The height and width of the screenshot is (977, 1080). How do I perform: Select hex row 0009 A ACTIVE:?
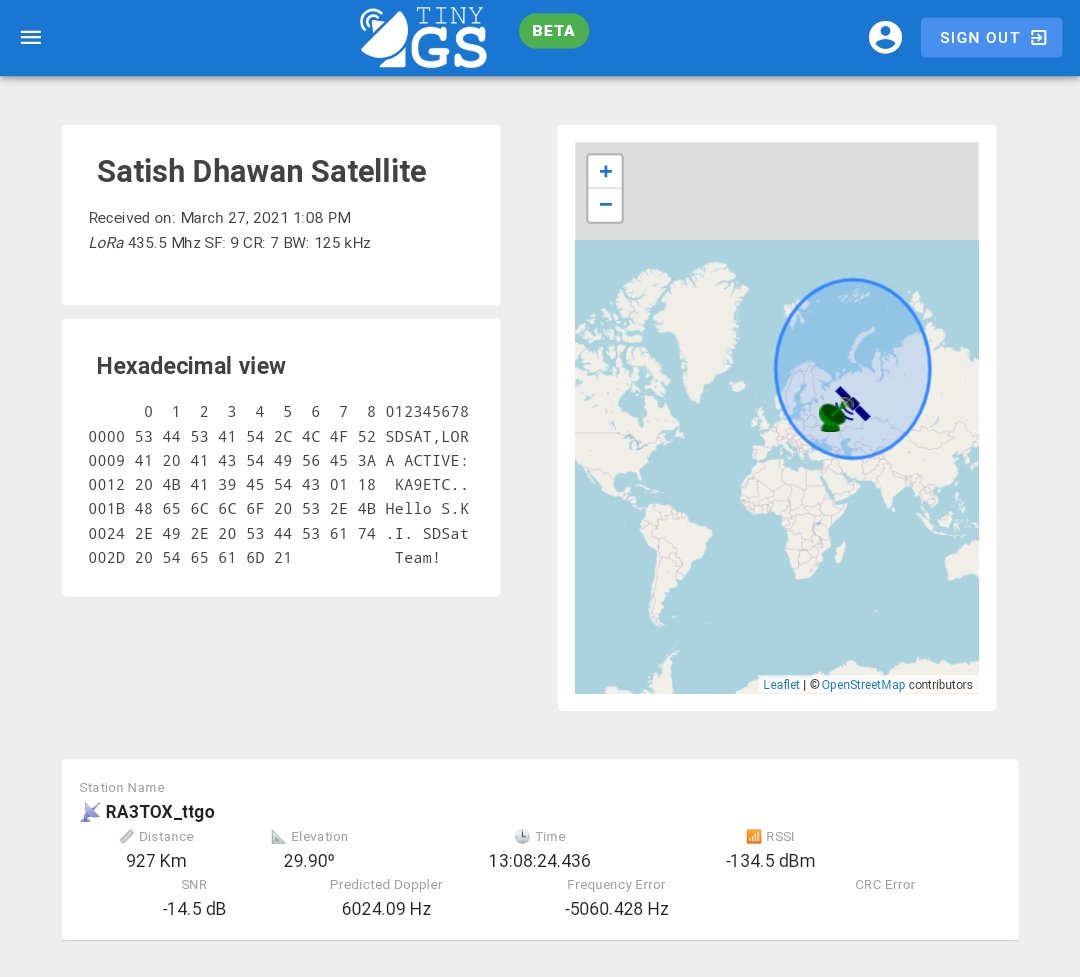[x=278, y=461]
